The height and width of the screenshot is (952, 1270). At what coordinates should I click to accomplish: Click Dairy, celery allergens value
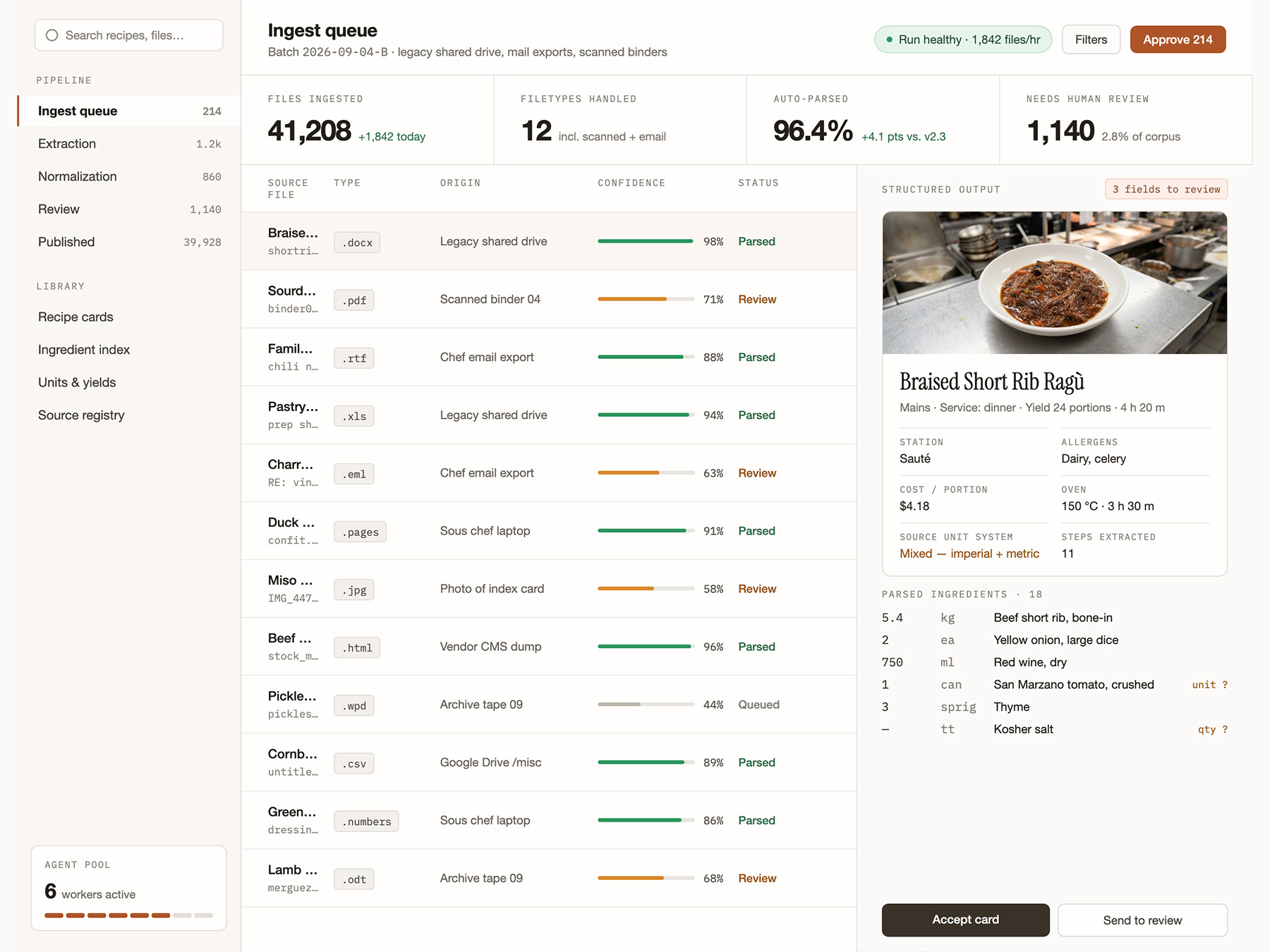click(x=1093, y=459)
